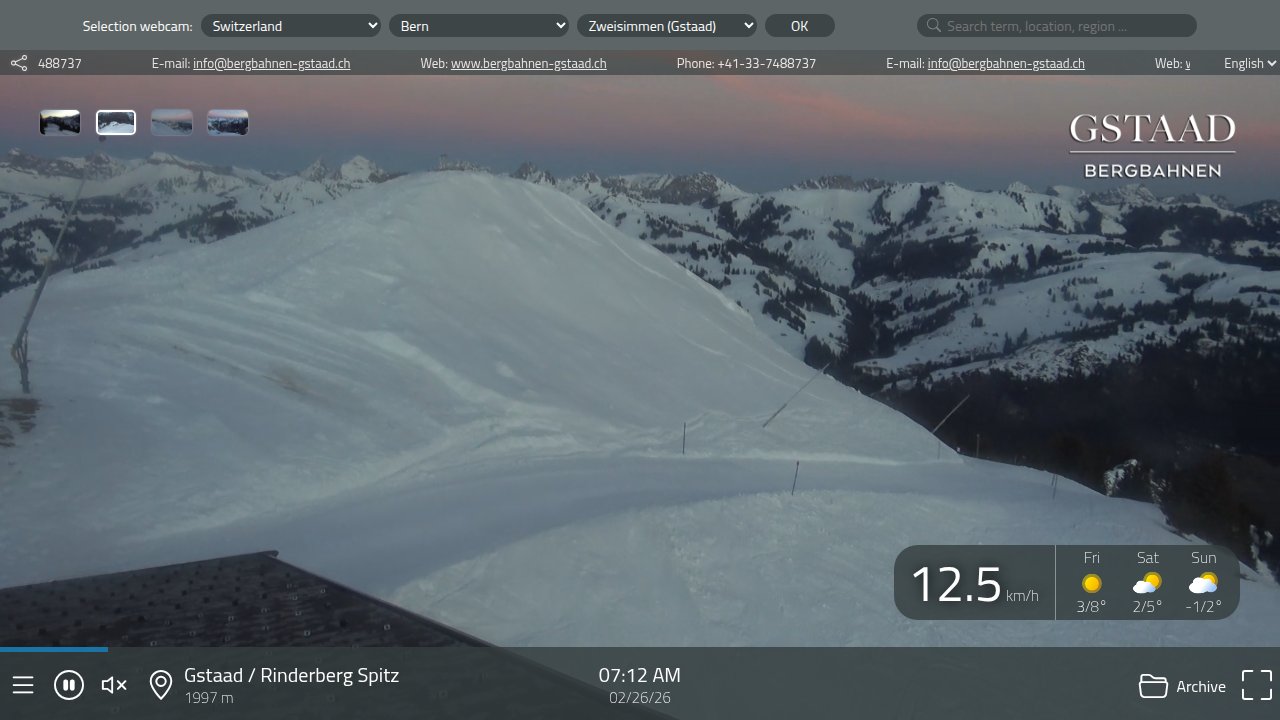Open the hamburger menu icon

point(23,685)
